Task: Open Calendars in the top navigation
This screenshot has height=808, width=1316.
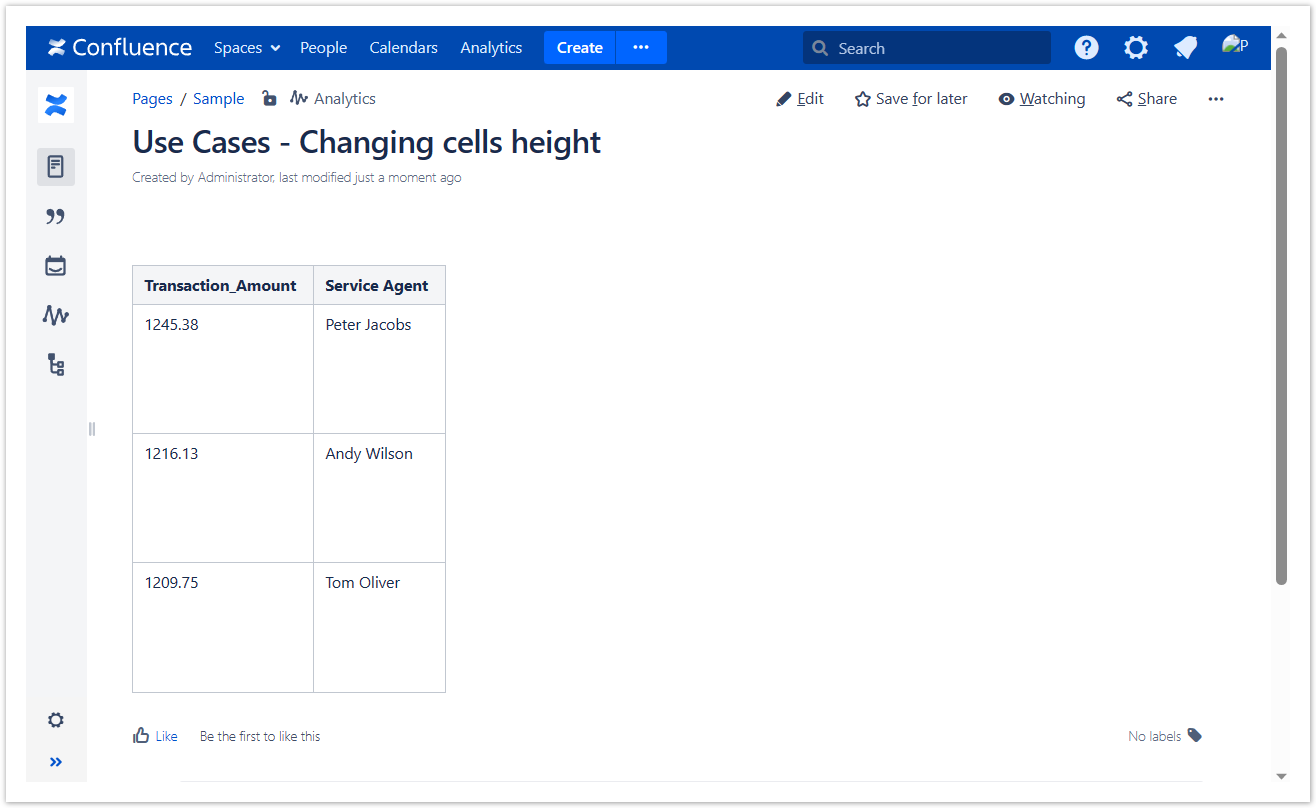Action: (403, 48)
